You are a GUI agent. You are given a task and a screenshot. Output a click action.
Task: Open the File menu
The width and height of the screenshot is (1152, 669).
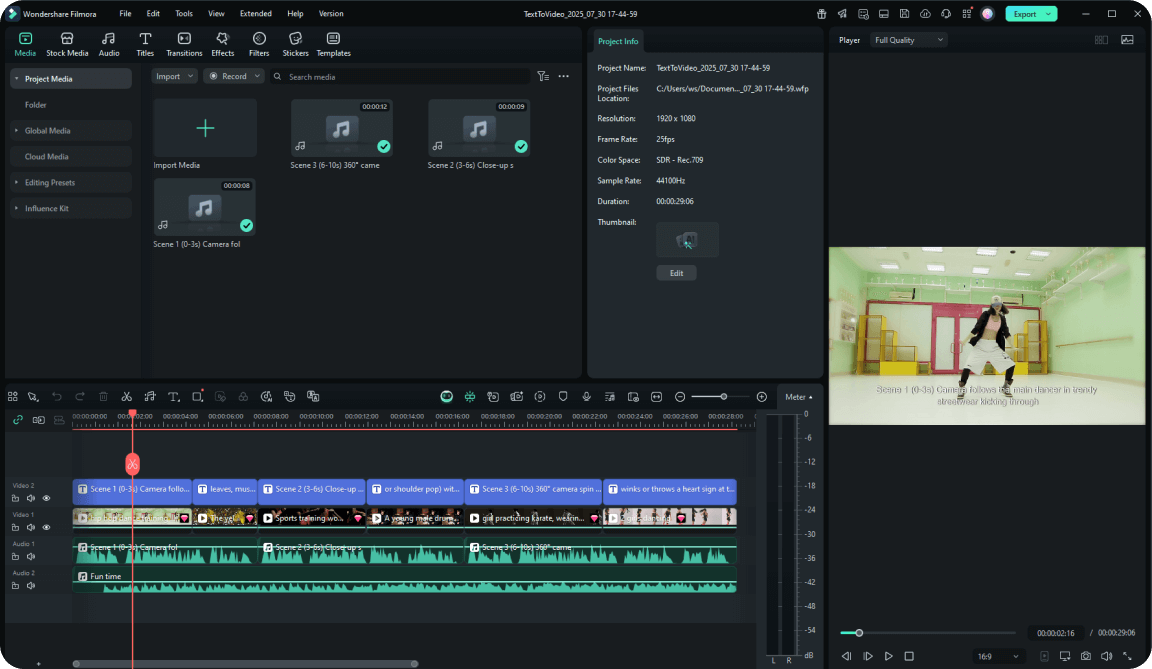point(126,14)
